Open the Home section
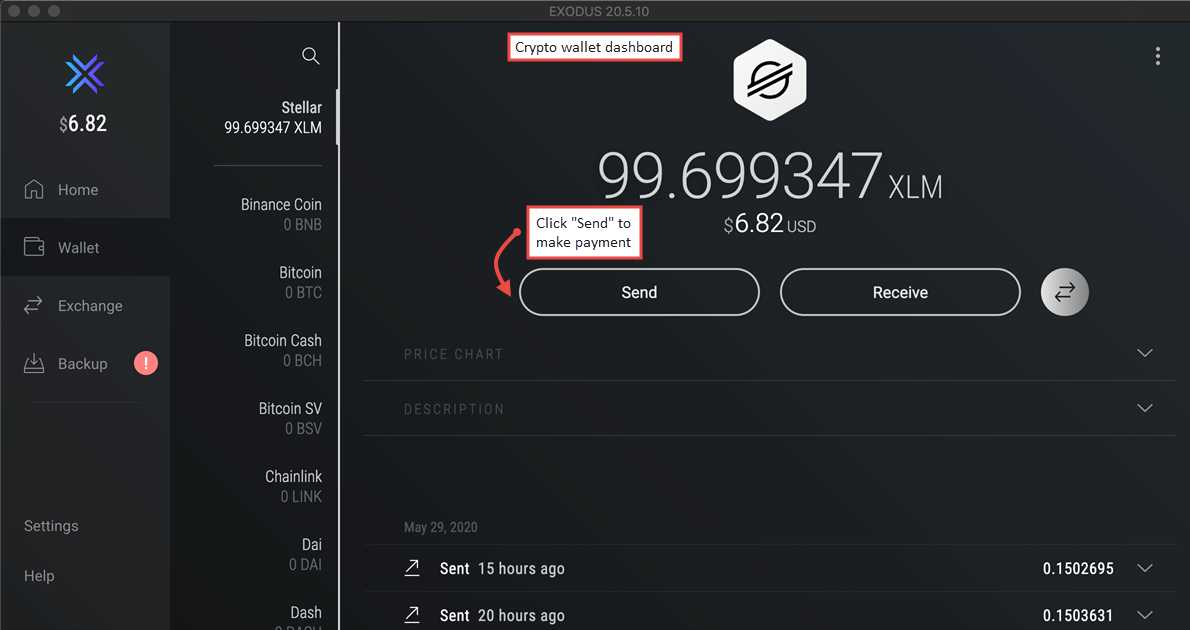1190x630 pixels. pyautogui.click(x=85, y=190)
